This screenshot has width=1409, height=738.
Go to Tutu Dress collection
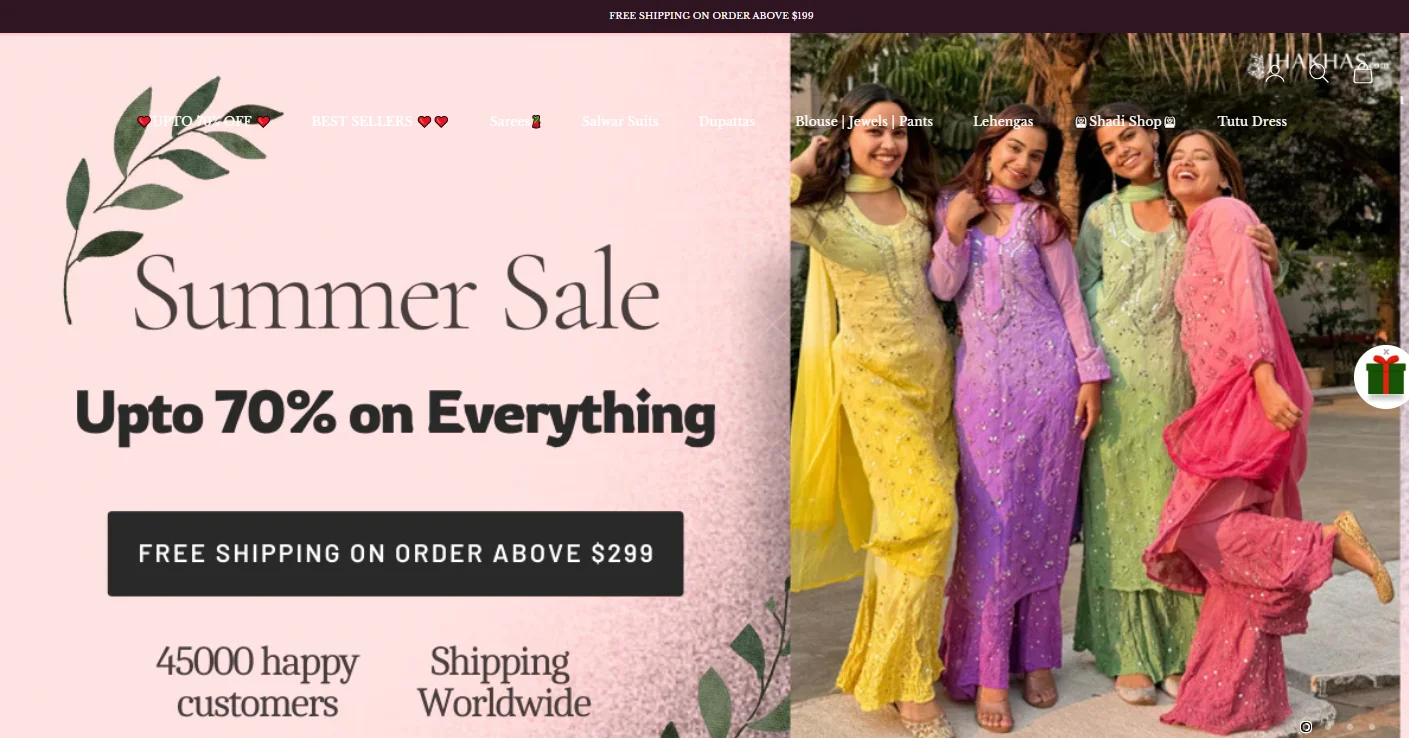click(1252, 121)
